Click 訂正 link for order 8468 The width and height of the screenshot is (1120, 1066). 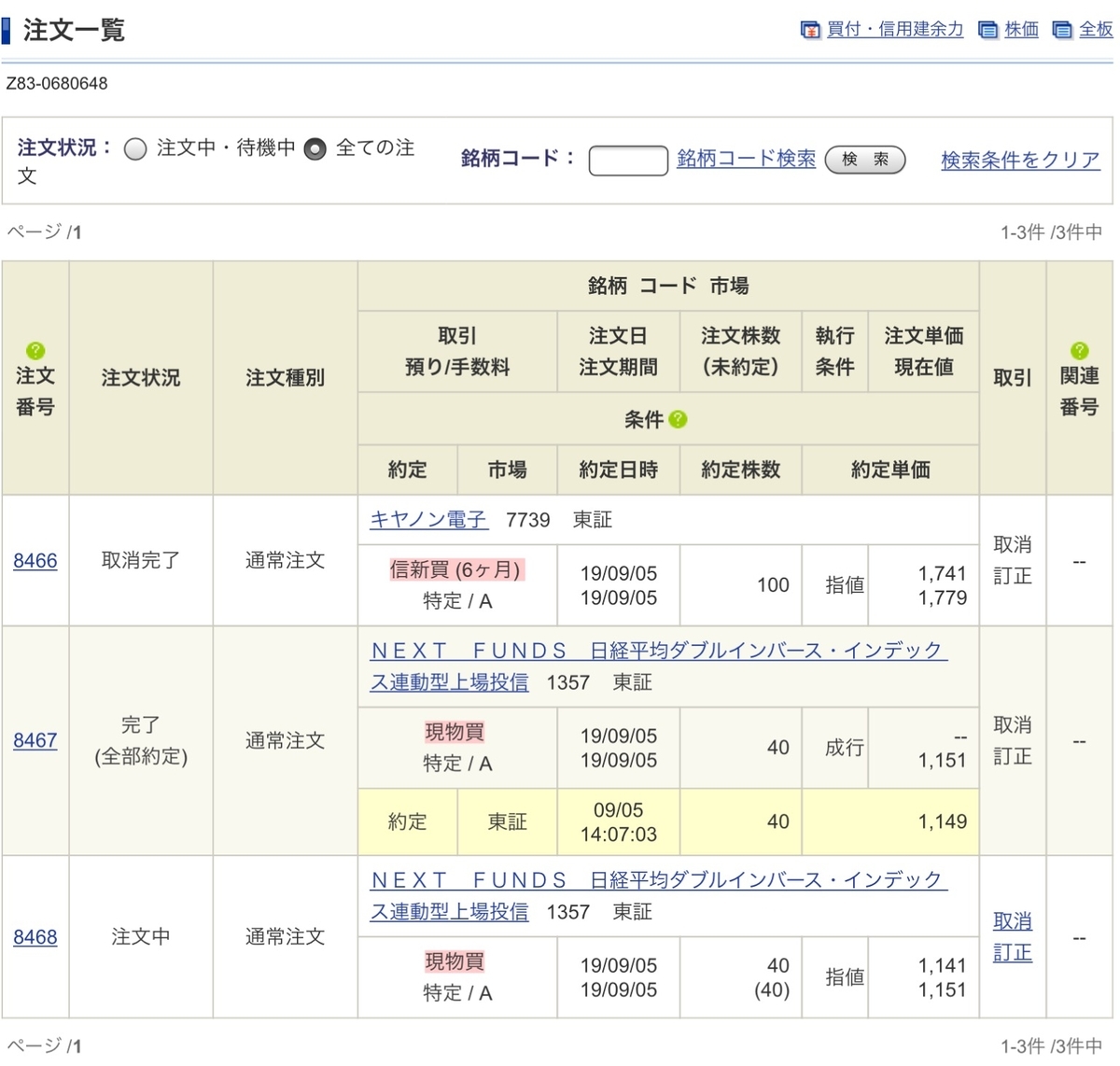pyautogui.click(x=1013, y=953)
